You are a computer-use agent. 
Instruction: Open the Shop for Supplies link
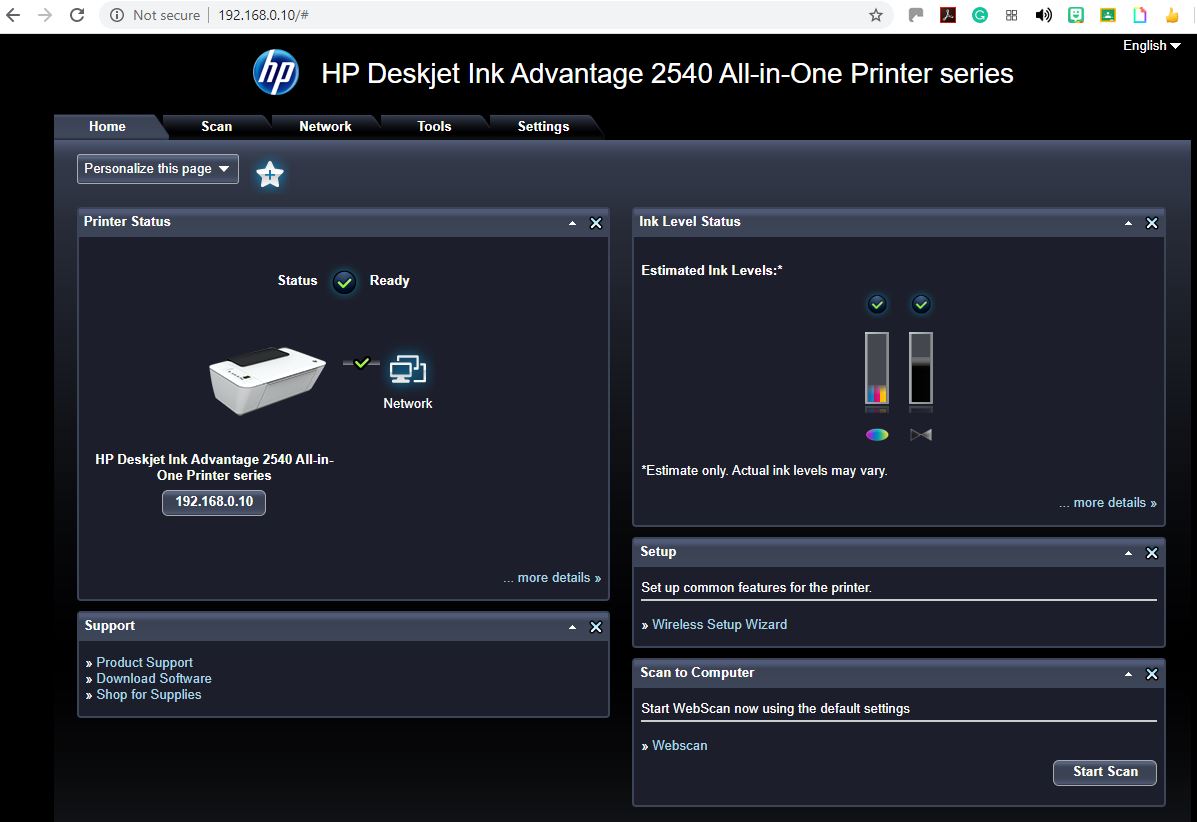[149, 695]
